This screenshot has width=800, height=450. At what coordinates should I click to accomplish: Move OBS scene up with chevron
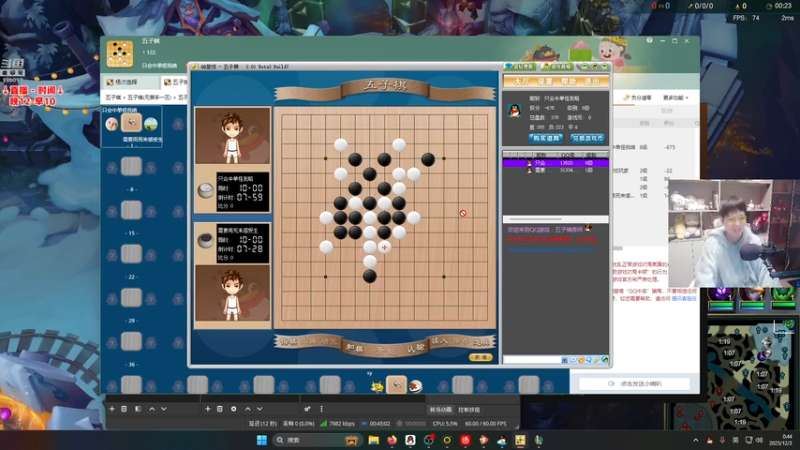coord(152,409)
